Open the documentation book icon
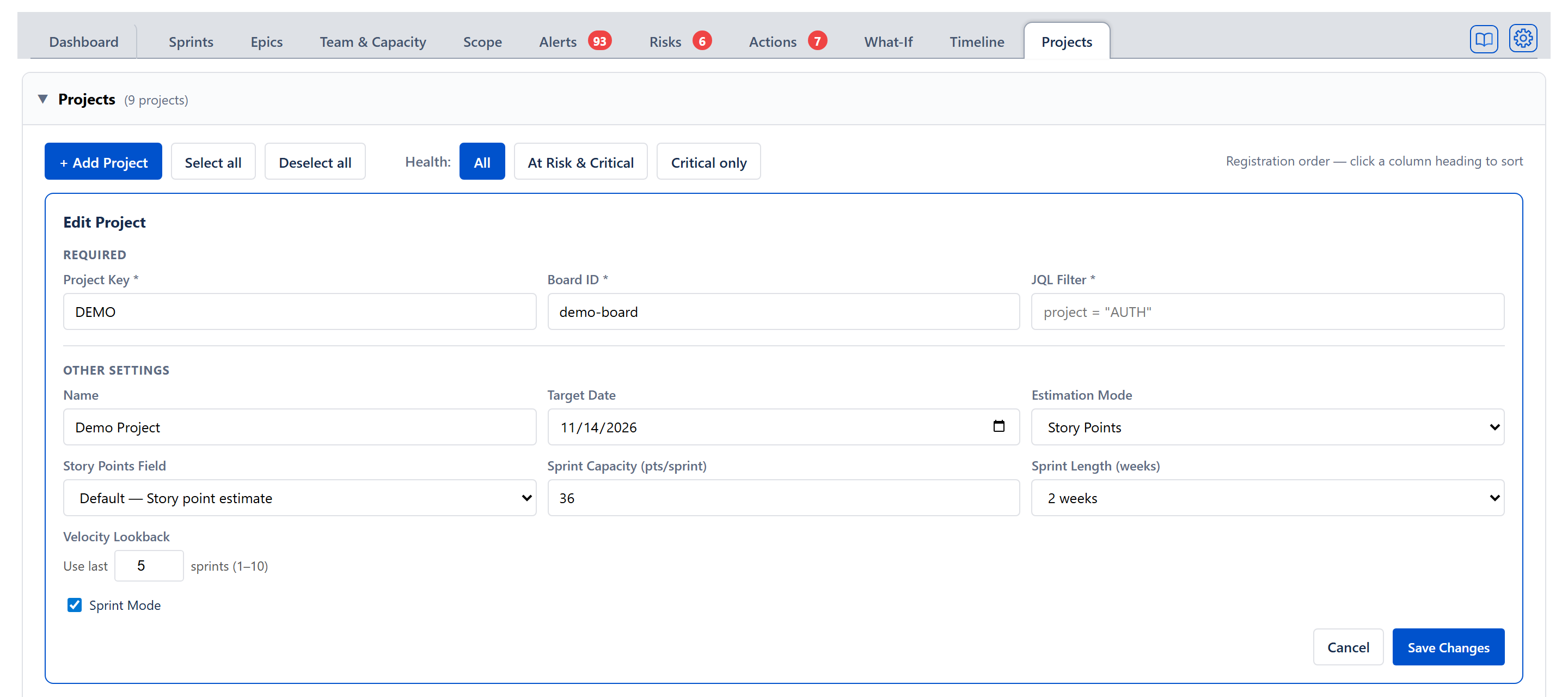 pyautogui.click(x=1484, y=40)
